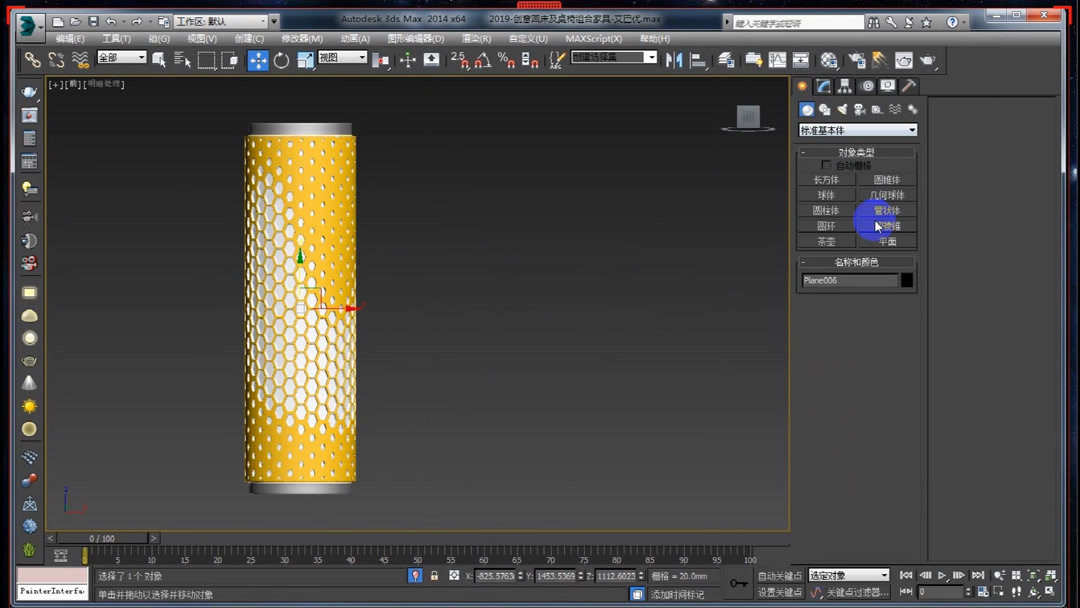Switch to the Modify panel

[822, 86]
